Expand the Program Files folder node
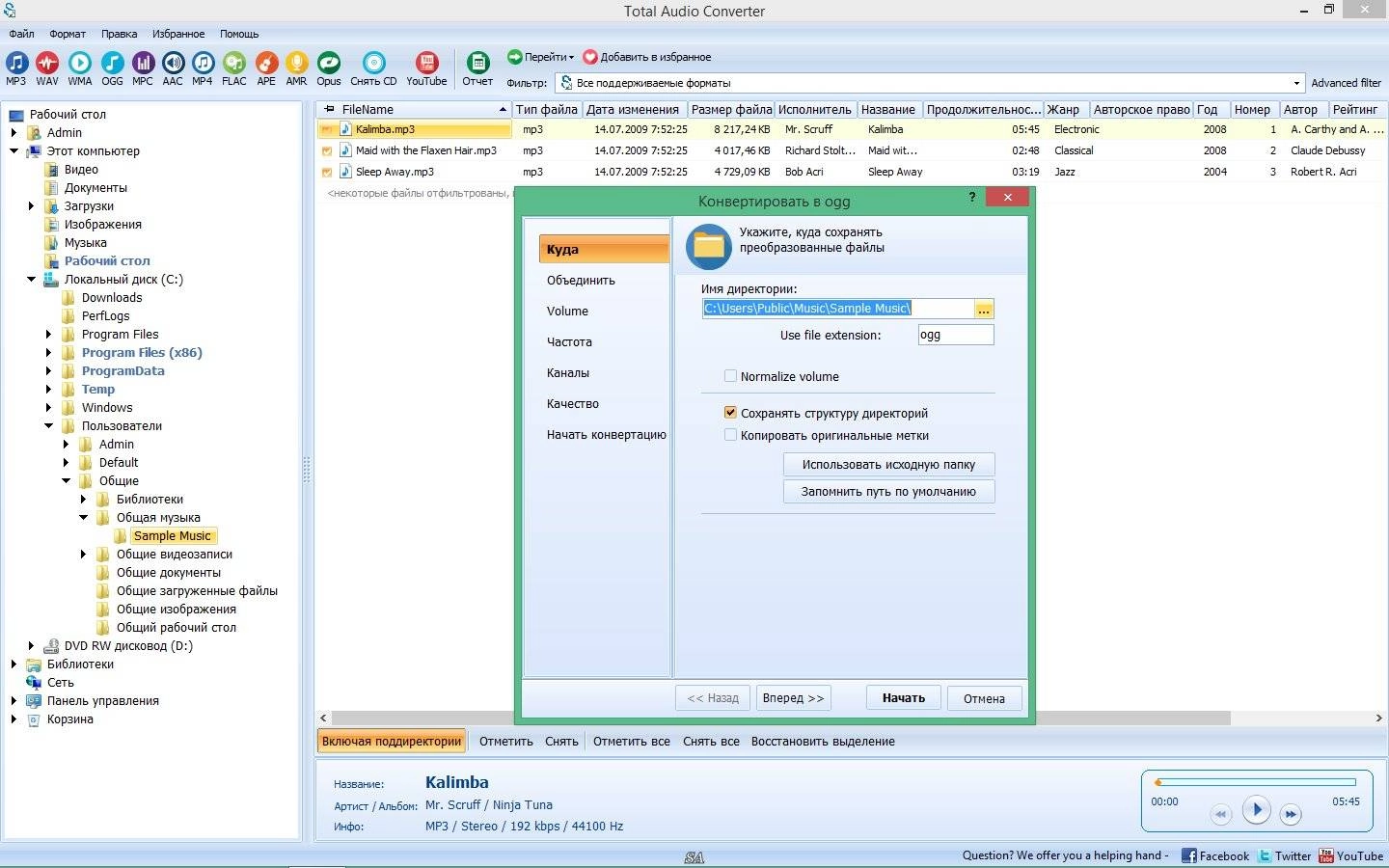 (x=49, y=335)
